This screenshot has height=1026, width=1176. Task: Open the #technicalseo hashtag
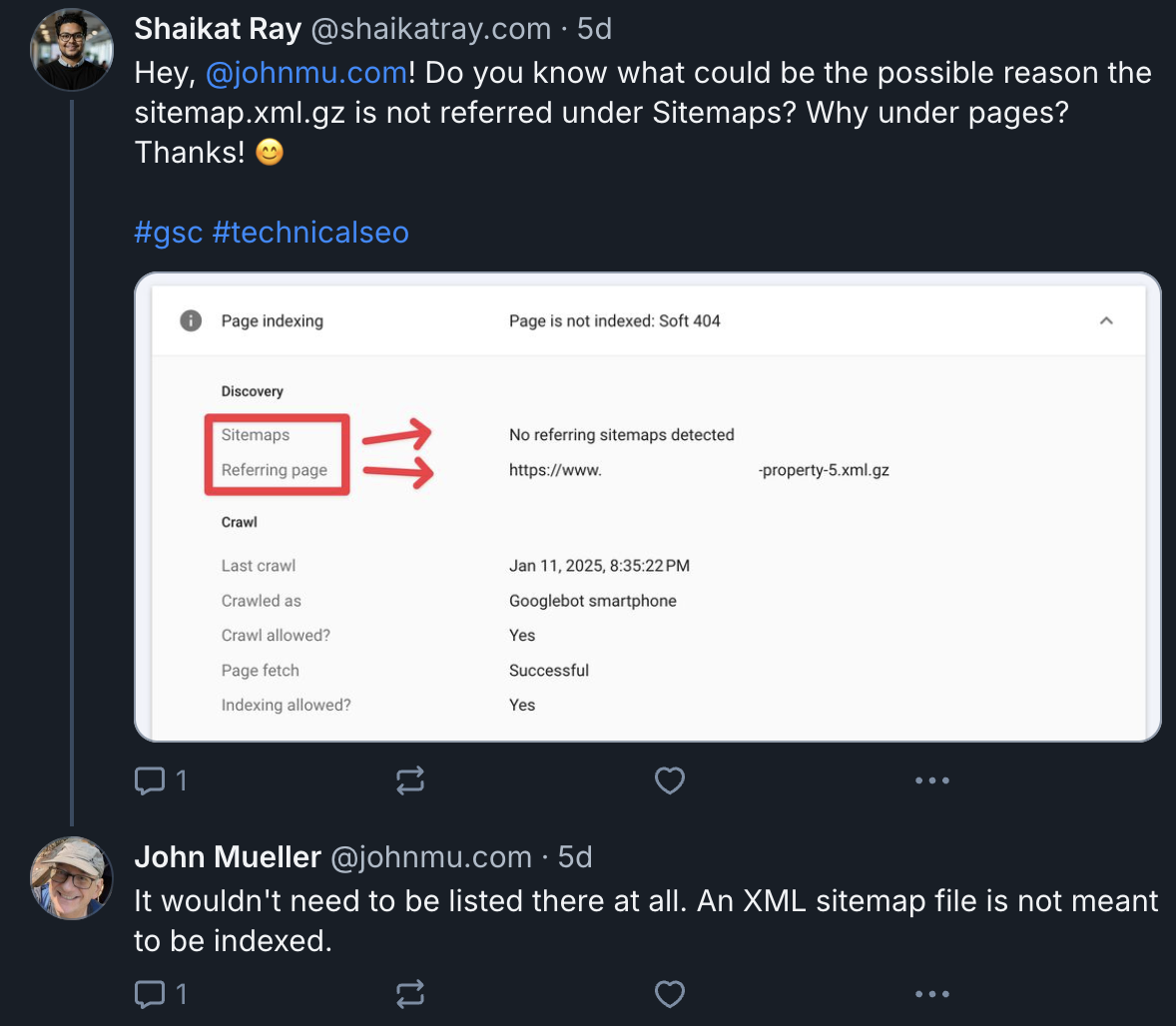pyautogui.click(x=310, y=233)
